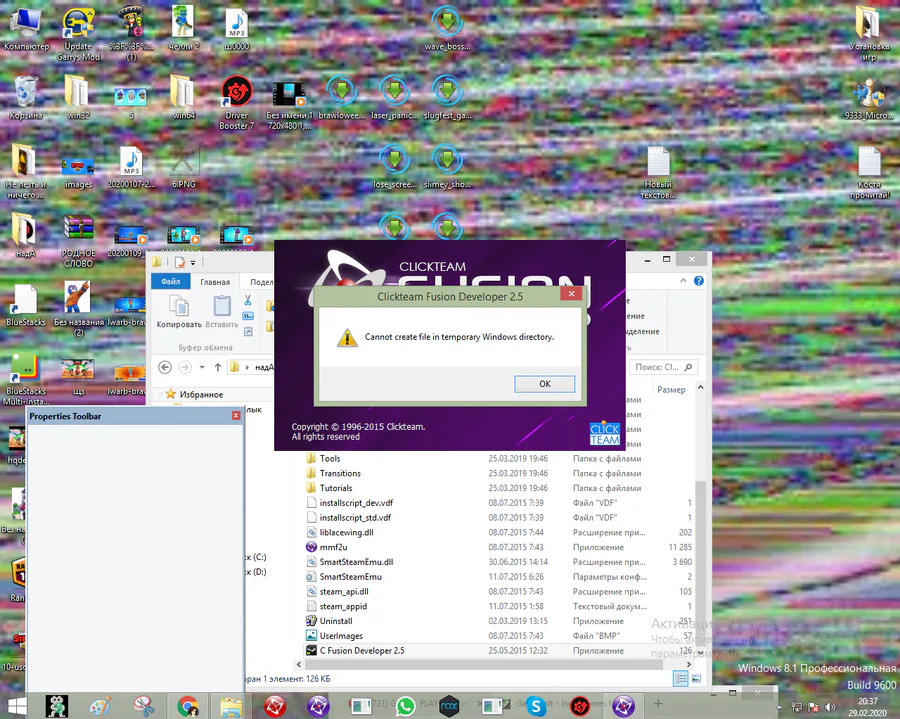Viewport: 900px width, 719px height.
Task: Switch to the Главная ribbon tab
Action: tap(215, 282)
